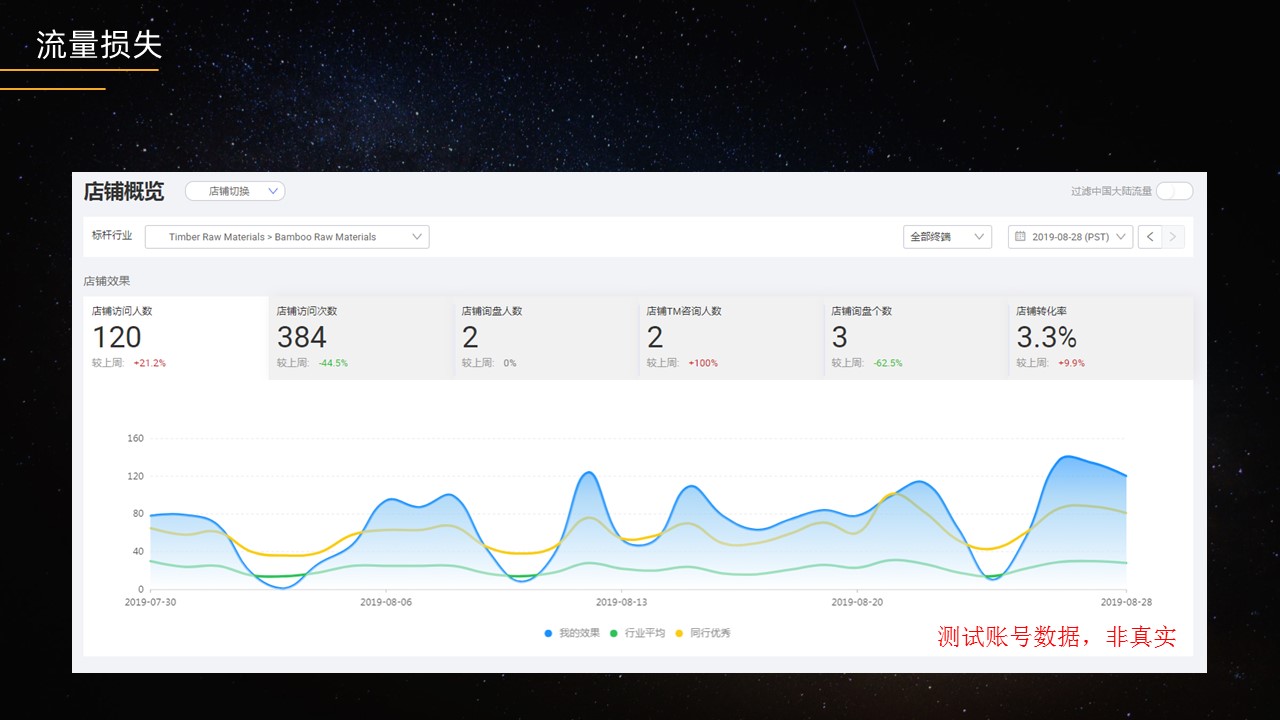Click the 160 y-axis label

(x=136, y=438)
